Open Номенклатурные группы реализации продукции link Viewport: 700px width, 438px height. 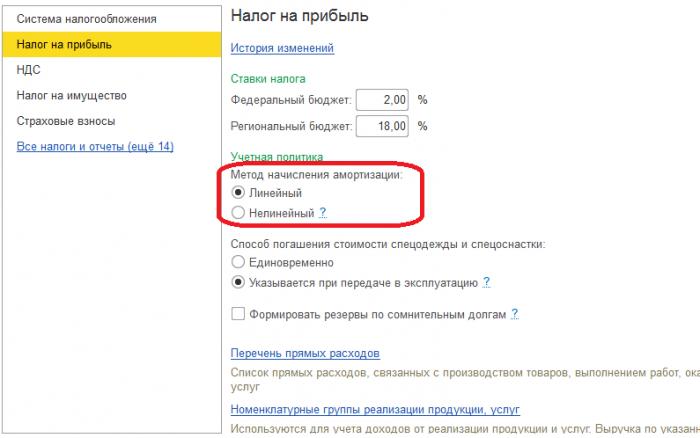pyautogui.click(x=375, y=409)
